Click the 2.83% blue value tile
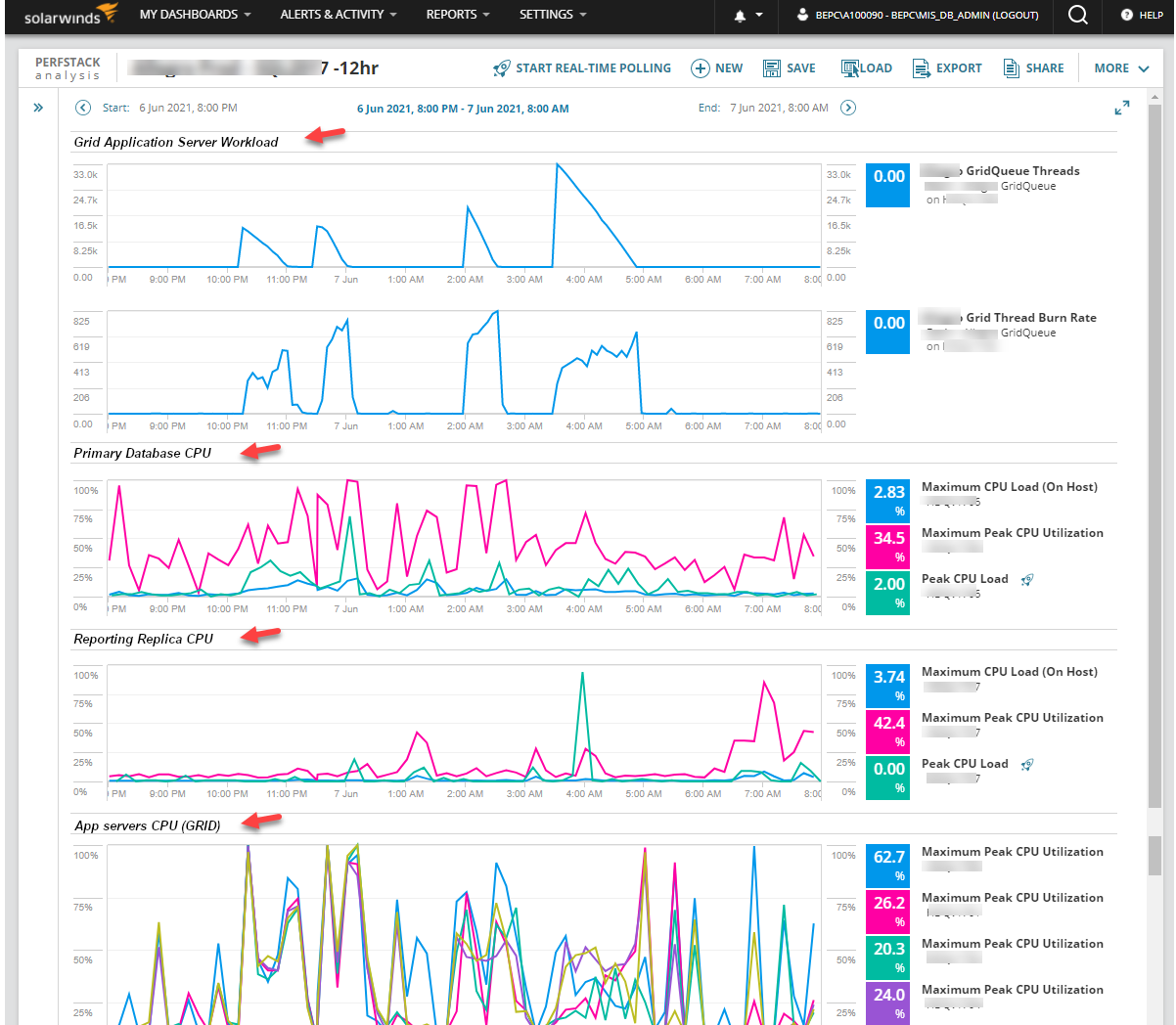Screen dimensions: 1176x1025 point(888,500)
